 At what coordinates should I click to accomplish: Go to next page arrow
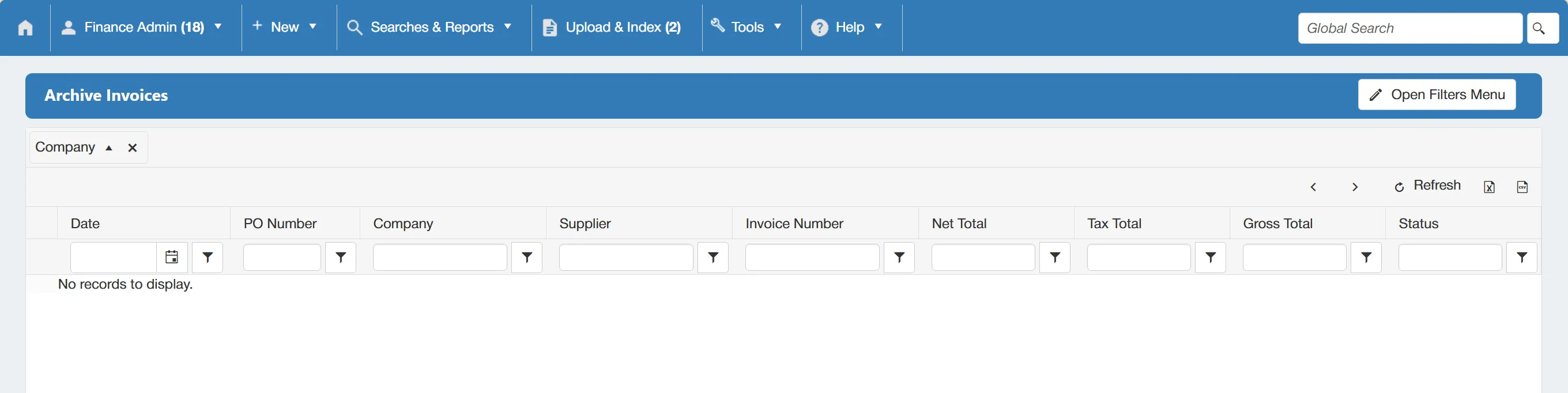tap(1355, 187)
